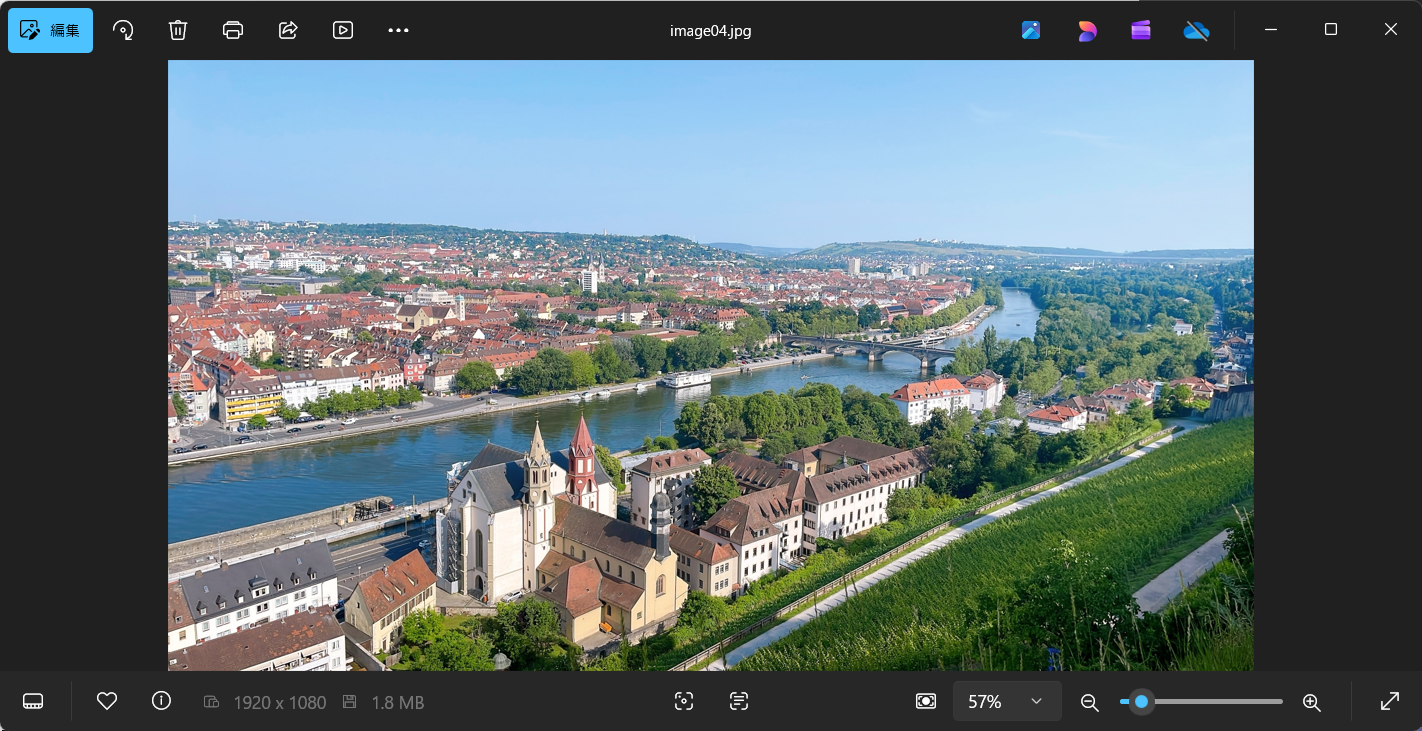The height and width of the screenshot is (731, 1422).
Task: Open the OneDrive cloud icon
Action: pyautogui.click(x=1196, y=30)
